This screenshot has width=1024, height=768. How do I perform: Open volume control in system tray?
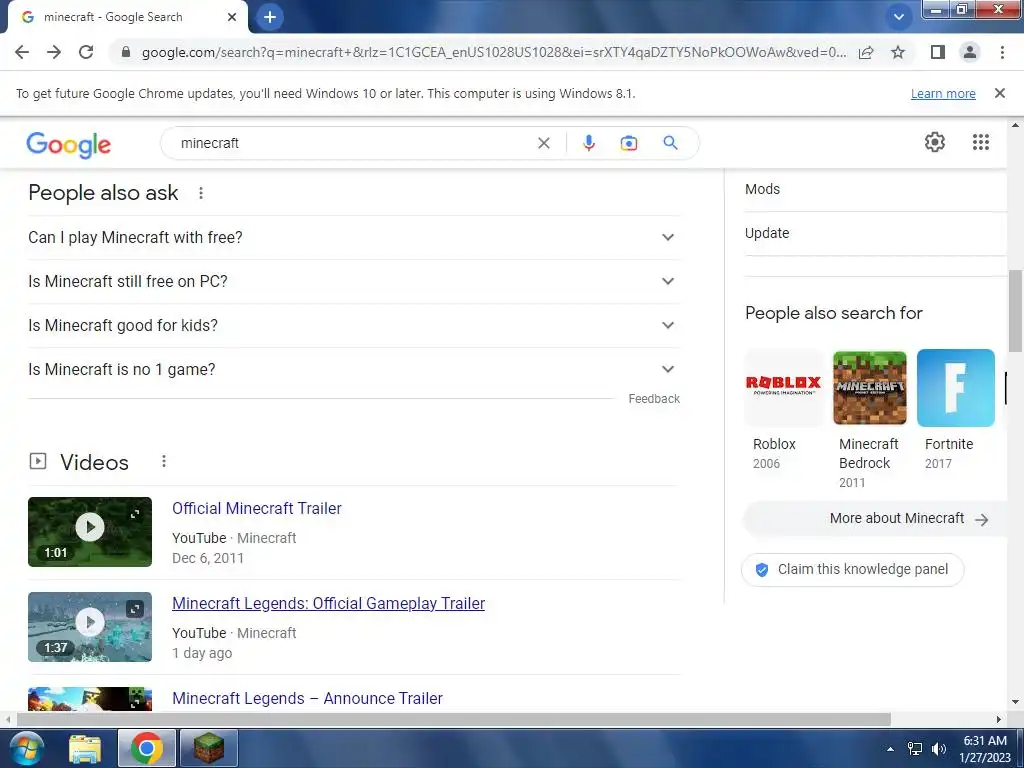(939, 749)
